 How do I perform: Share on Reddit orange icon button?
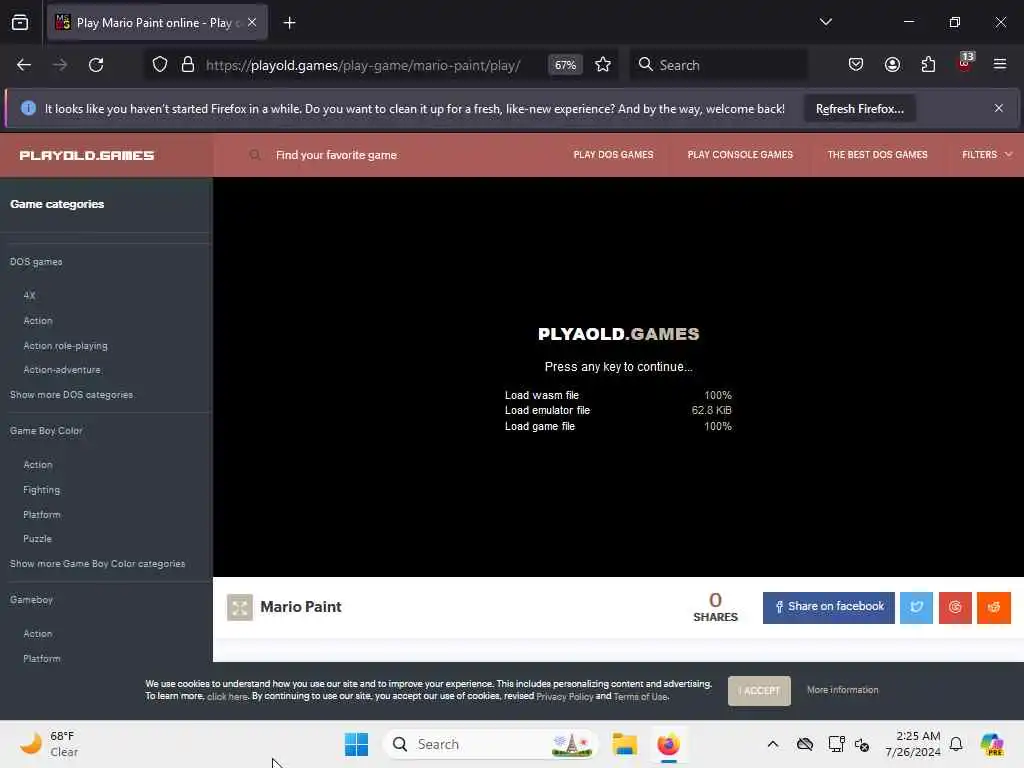993,607
